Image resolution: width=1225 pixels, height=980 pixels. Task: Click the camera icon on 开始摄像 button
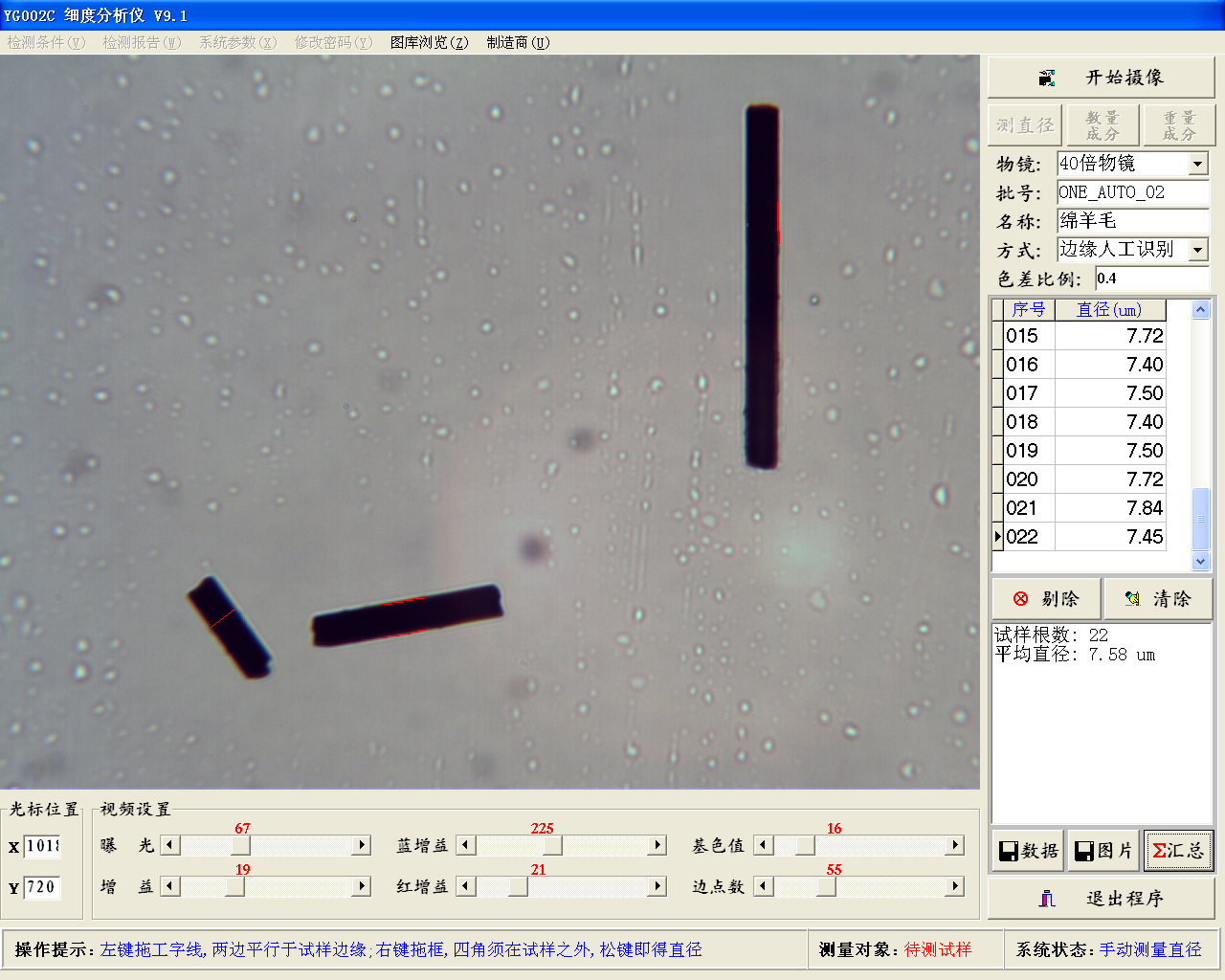click(x=1047, y=78)
